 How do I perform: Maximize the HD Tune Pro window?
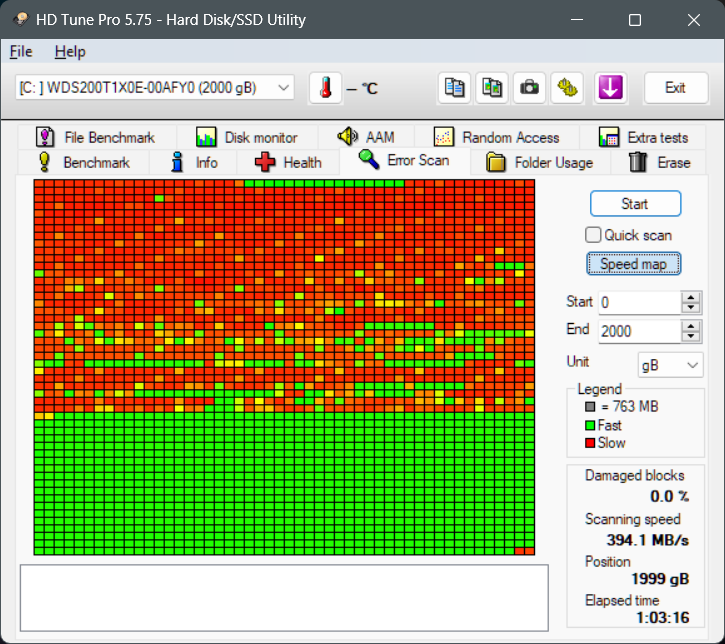634,19
